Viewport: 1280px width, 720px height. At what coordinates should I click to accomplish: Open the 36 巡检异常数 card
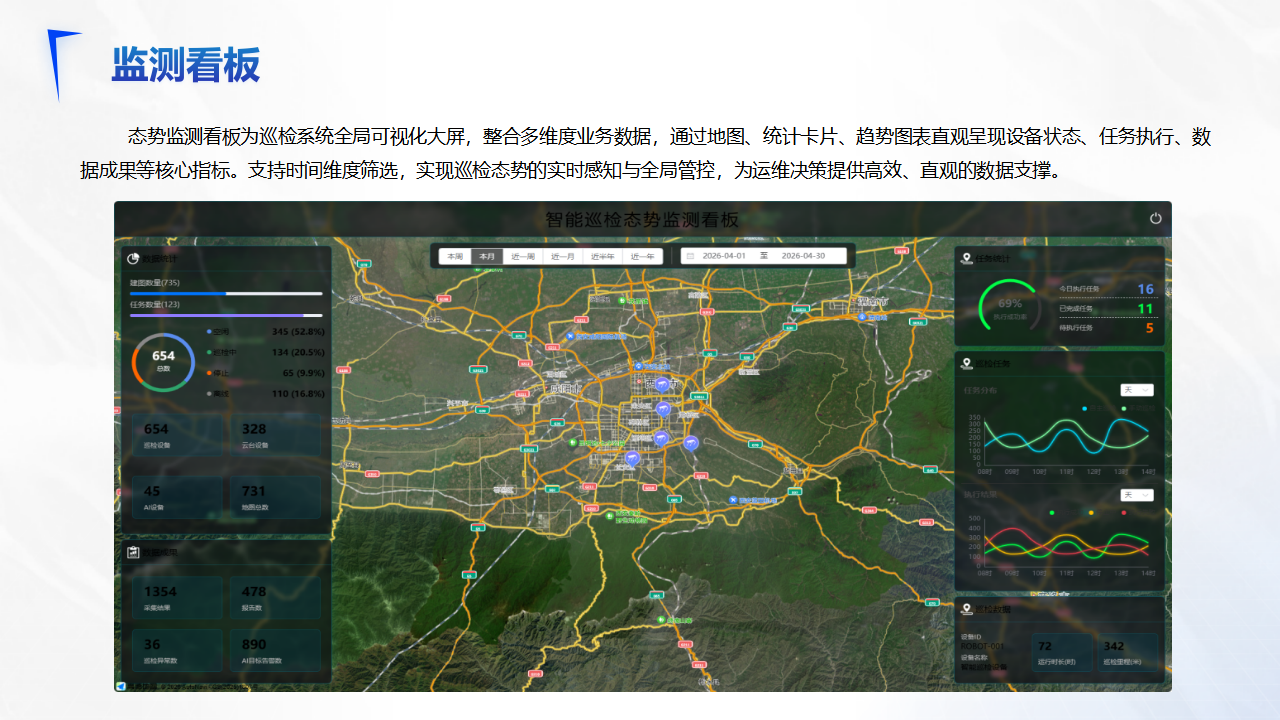click(x=178, y=650)
